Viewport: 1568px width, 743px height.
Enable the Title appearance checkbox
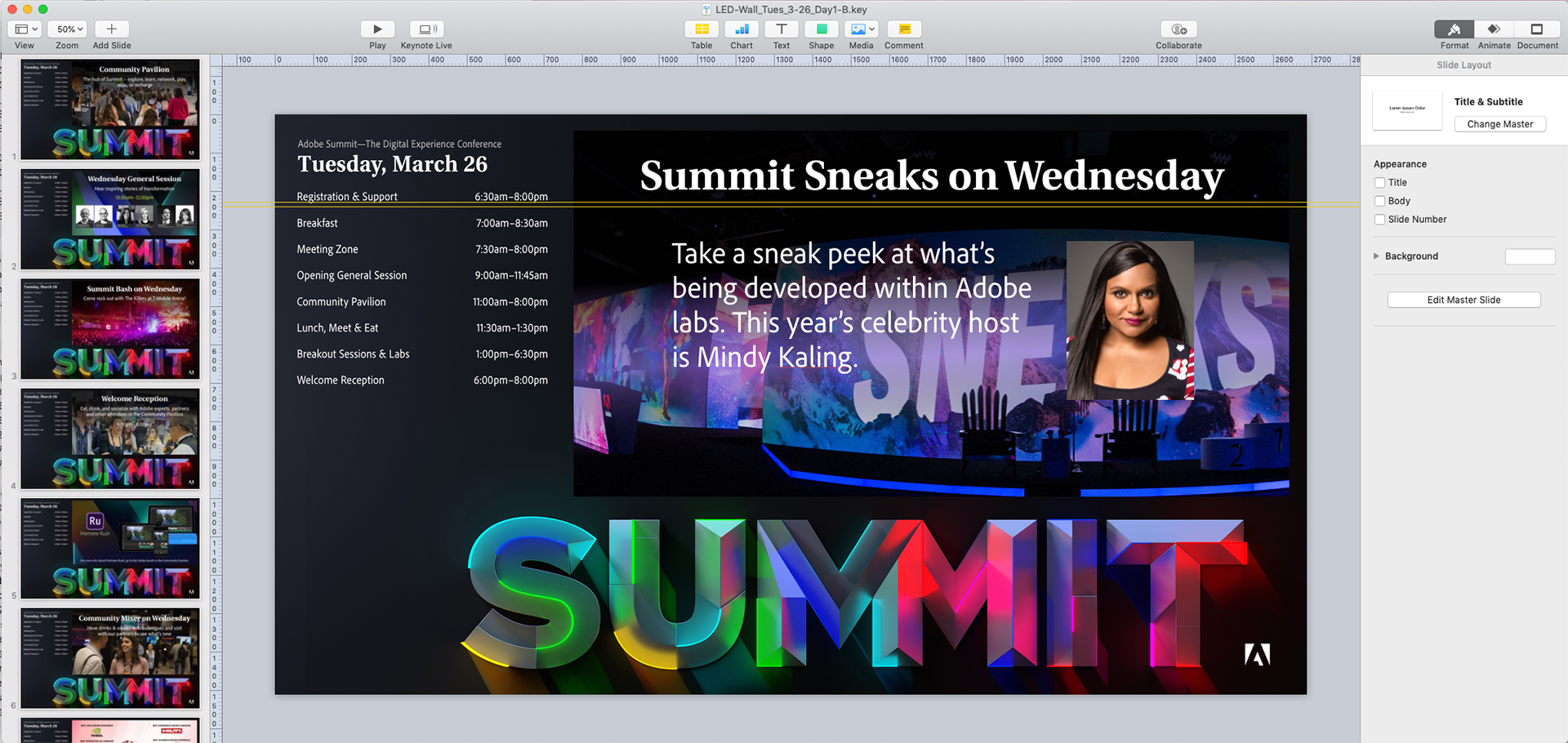[x=1379, y=183]
